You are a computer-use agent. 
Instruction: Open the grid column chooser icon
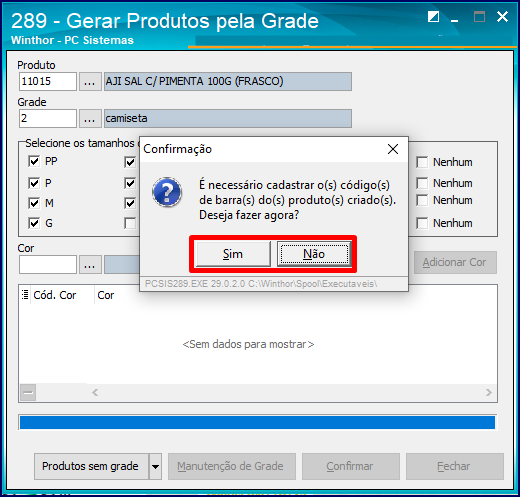point(25,295)
